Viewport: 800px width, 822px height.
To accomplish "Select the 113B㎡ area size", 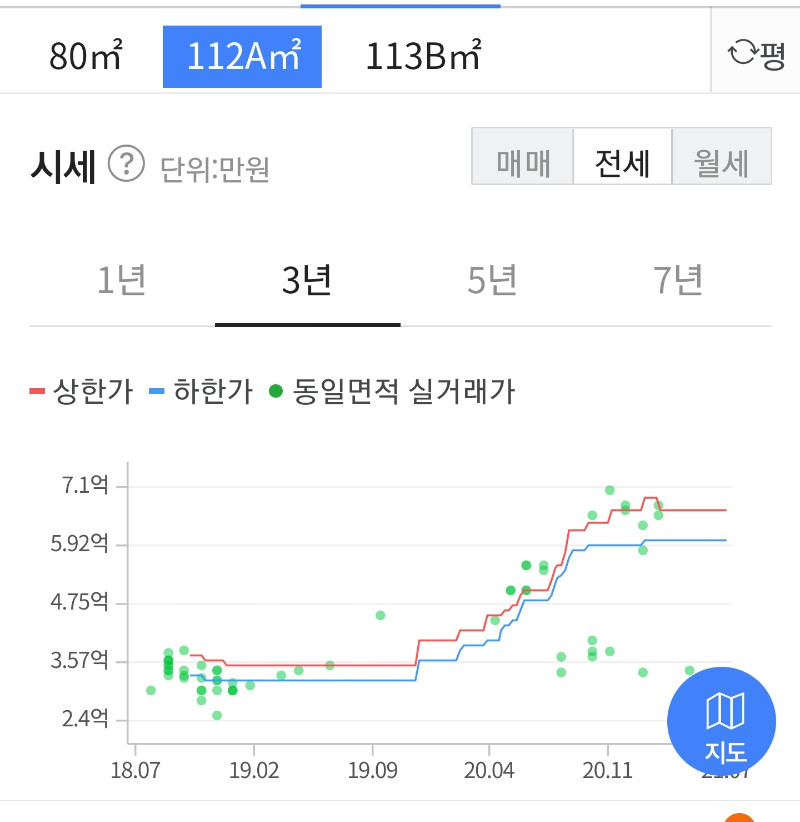I will pos(423,56).
